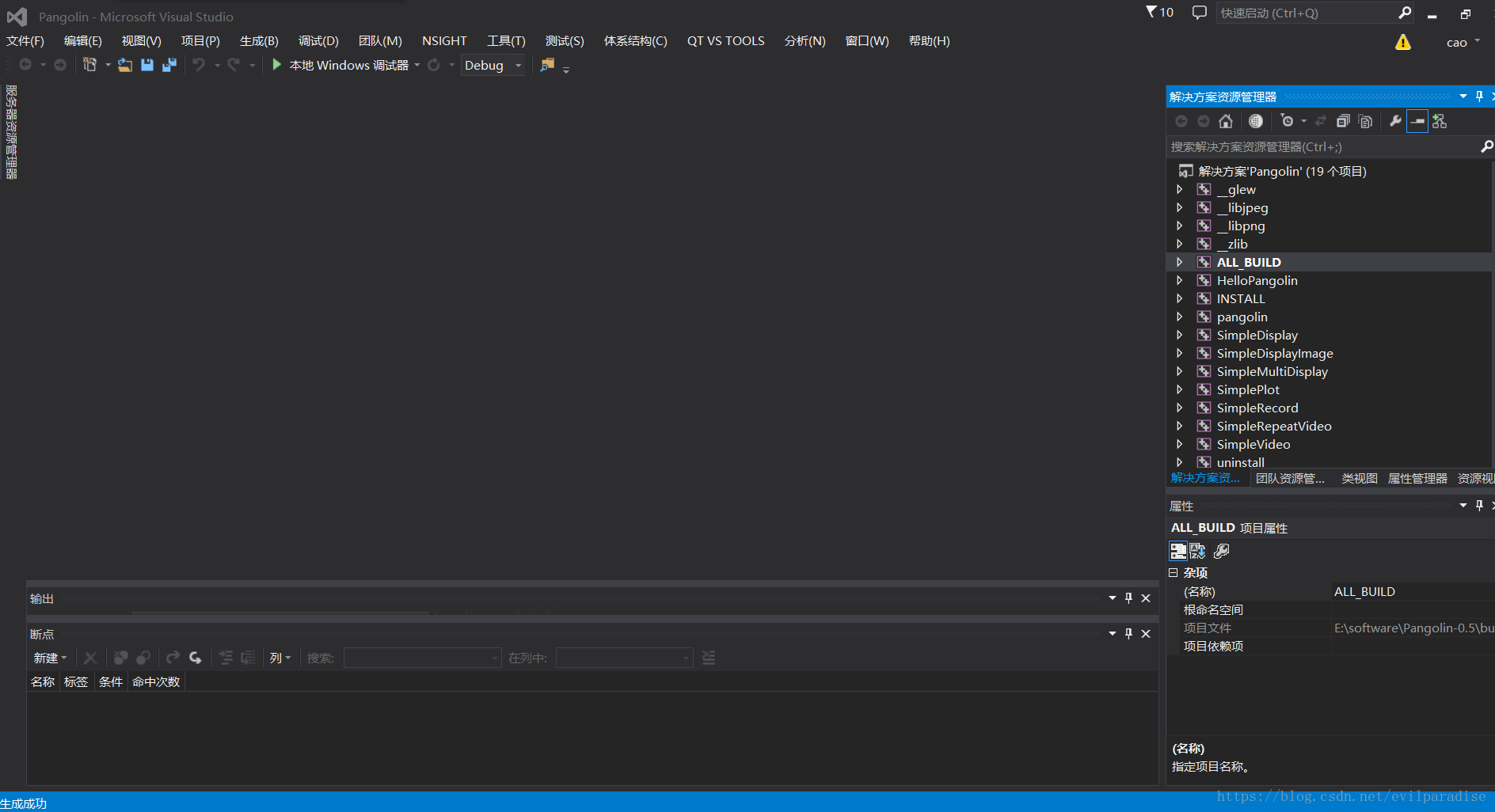Expand the _glew project node
Viewport: 1495px width, 812px height.
pyautogui.click(x=1180, y=189)
